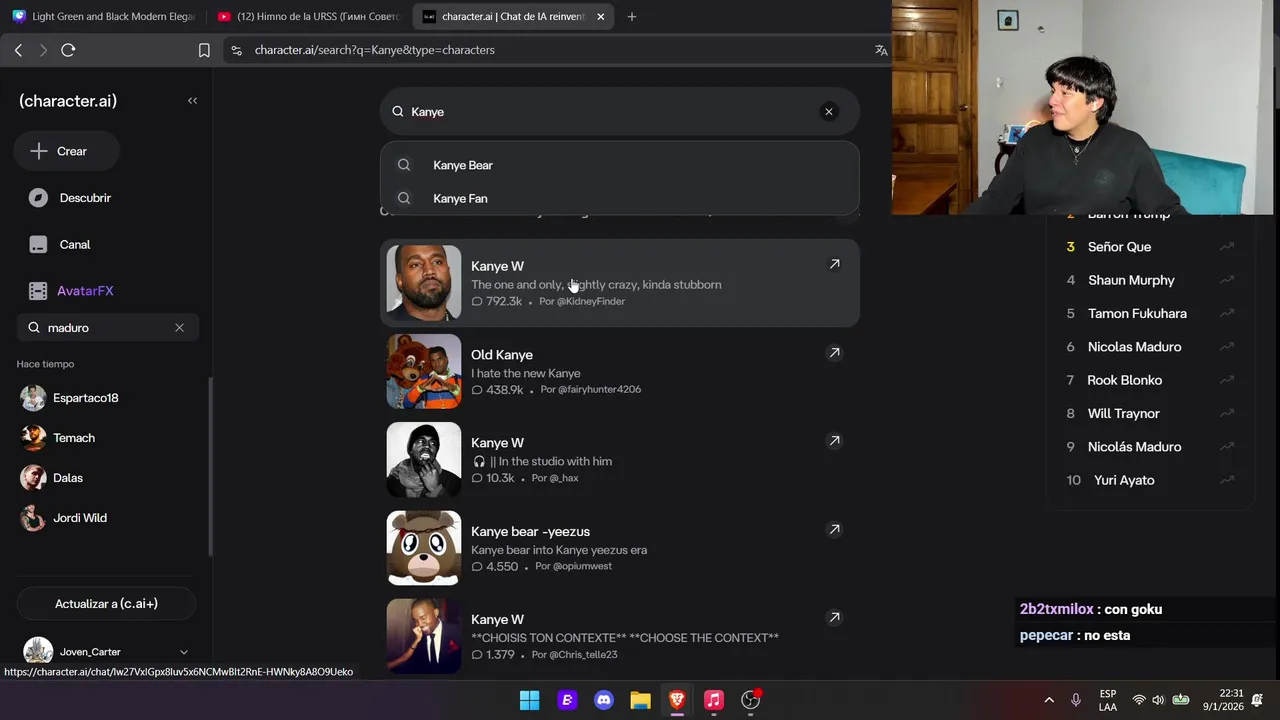Open arrow icon for Kanye W by KidneyFinder

[834, 264]
